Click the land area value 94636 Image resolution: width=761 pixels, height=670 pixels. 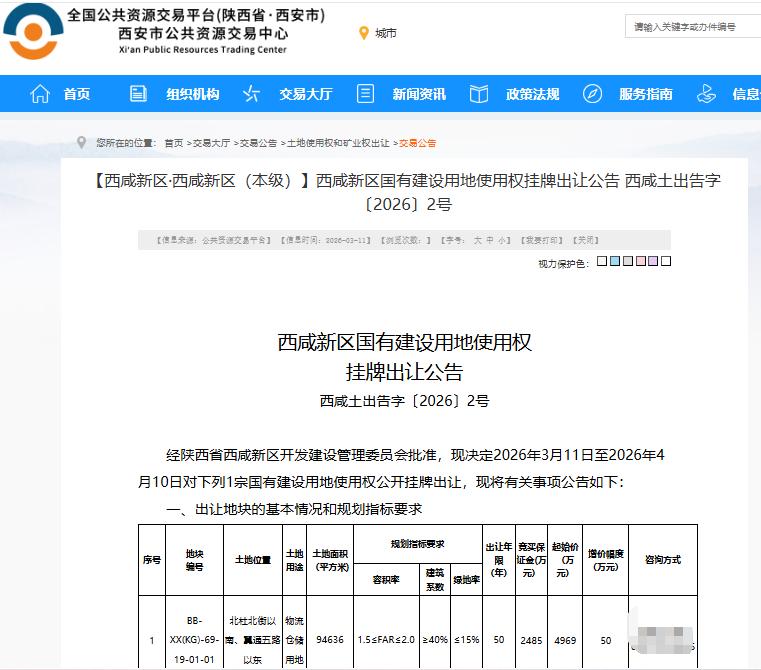point(330,640)
